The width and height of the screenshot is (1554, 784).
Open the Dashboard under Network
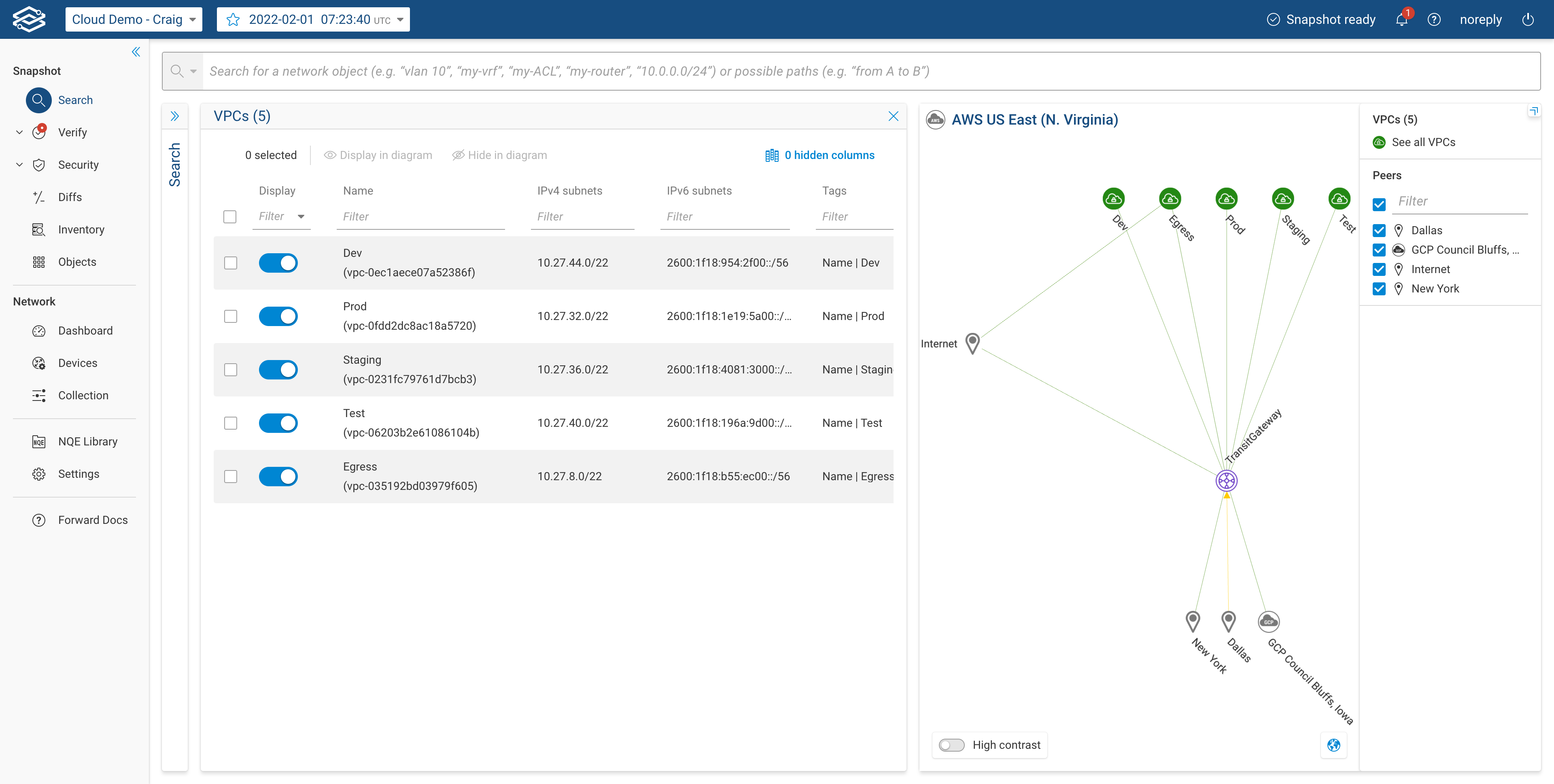pos(85,331)
